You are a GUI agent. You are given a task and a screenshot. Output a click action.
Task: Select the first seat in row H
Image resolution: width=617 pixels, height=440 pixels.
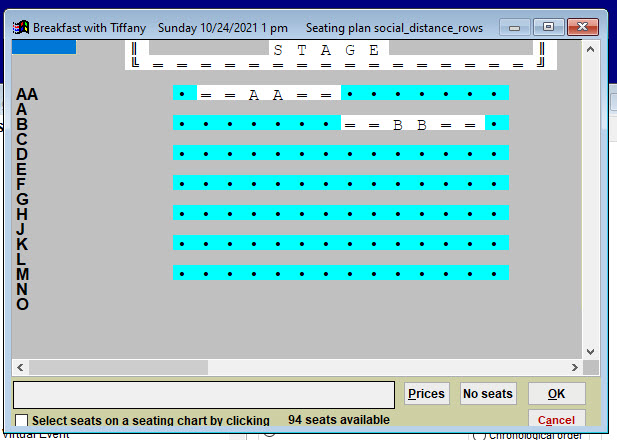pos(182,214)
